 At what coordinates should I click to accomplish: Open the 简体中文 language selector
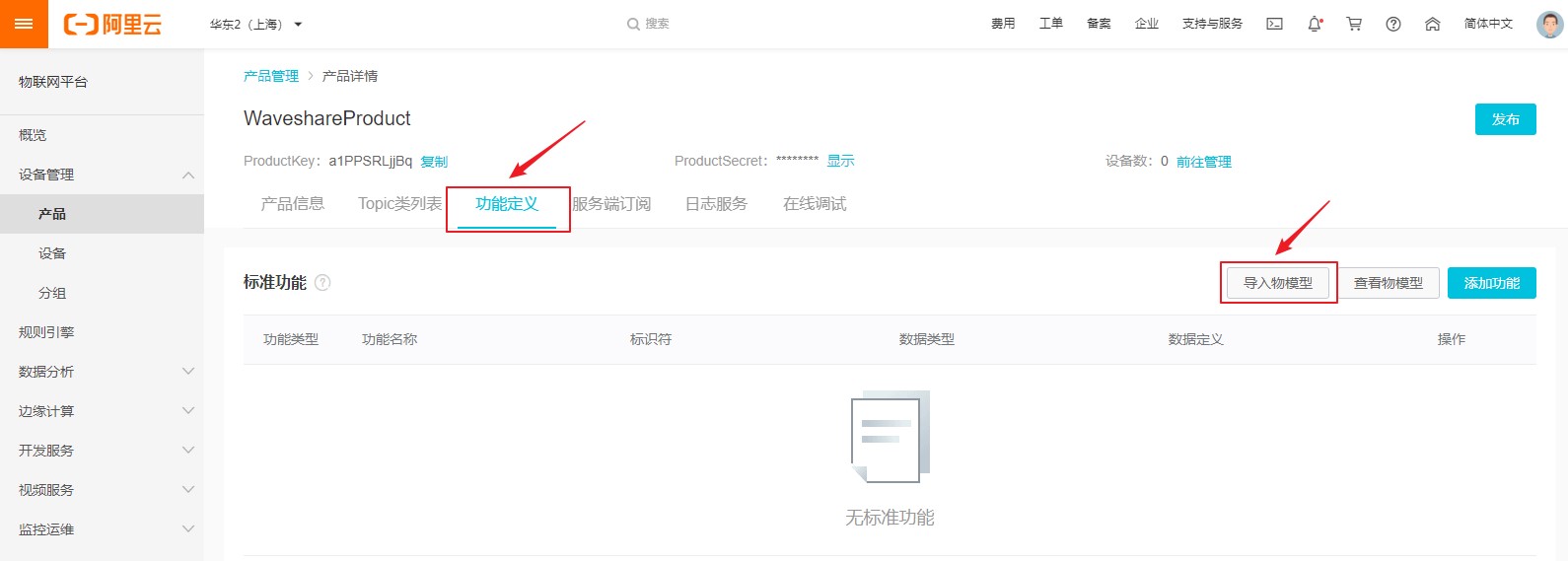pos(1488,24)
